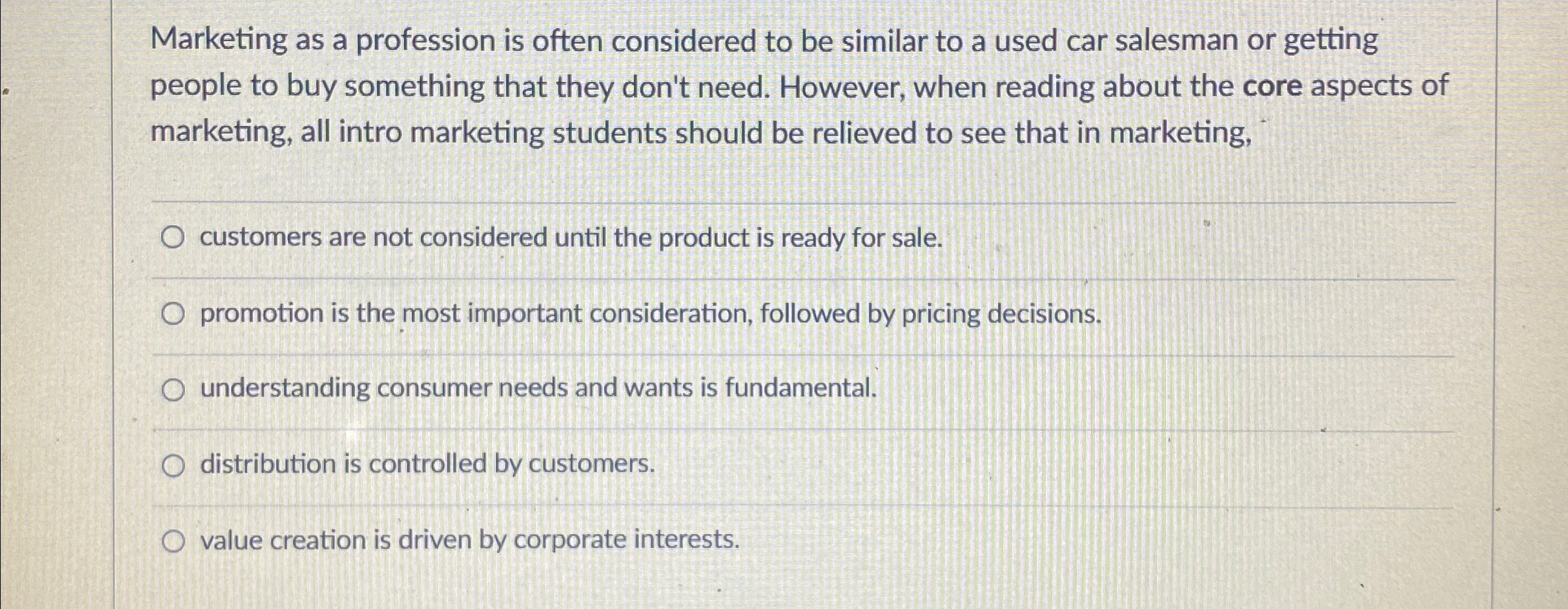Click the answer text 'customers are not considered'
The height and width of the screenshot is (609, 1568).
[x=374, y=238]
